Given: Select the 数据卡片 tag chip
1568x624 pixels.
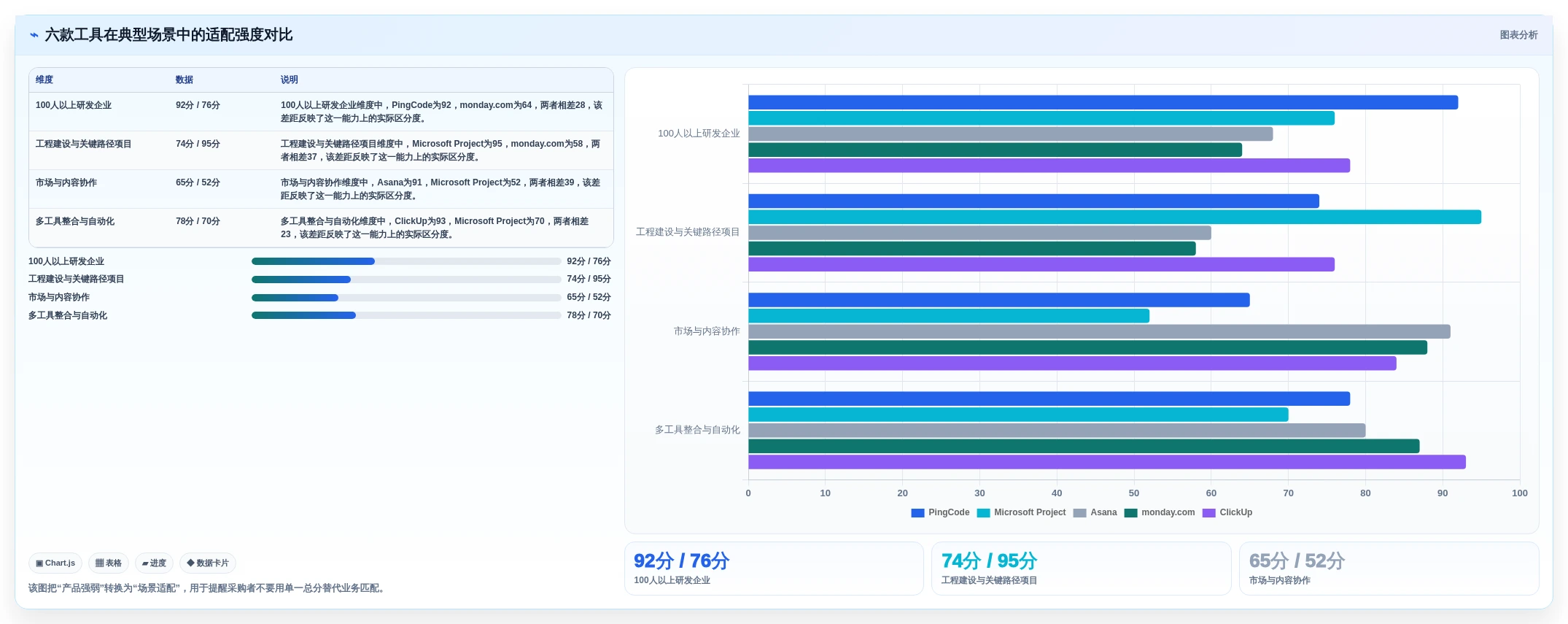Looking at the screenshot, I should [x=208, y=563].
